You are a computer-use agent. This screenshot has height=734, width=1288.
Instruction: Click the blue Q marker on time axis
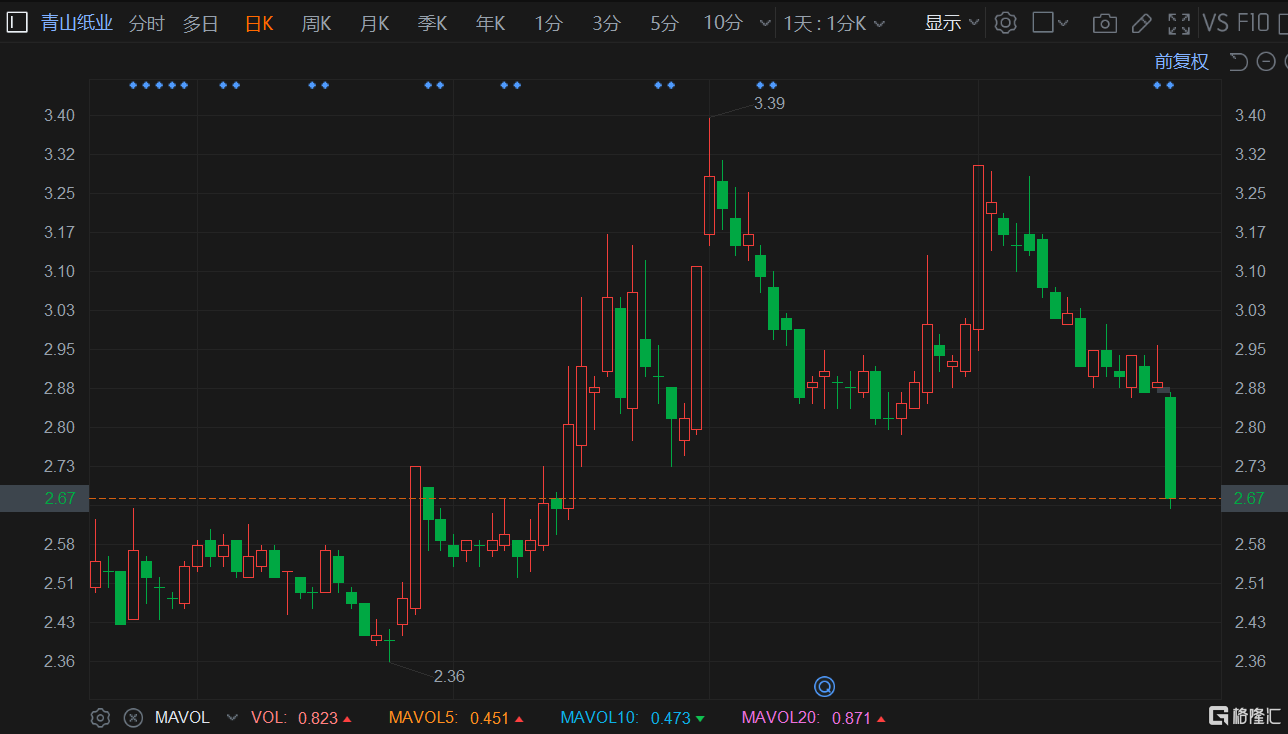click(824, 686)
